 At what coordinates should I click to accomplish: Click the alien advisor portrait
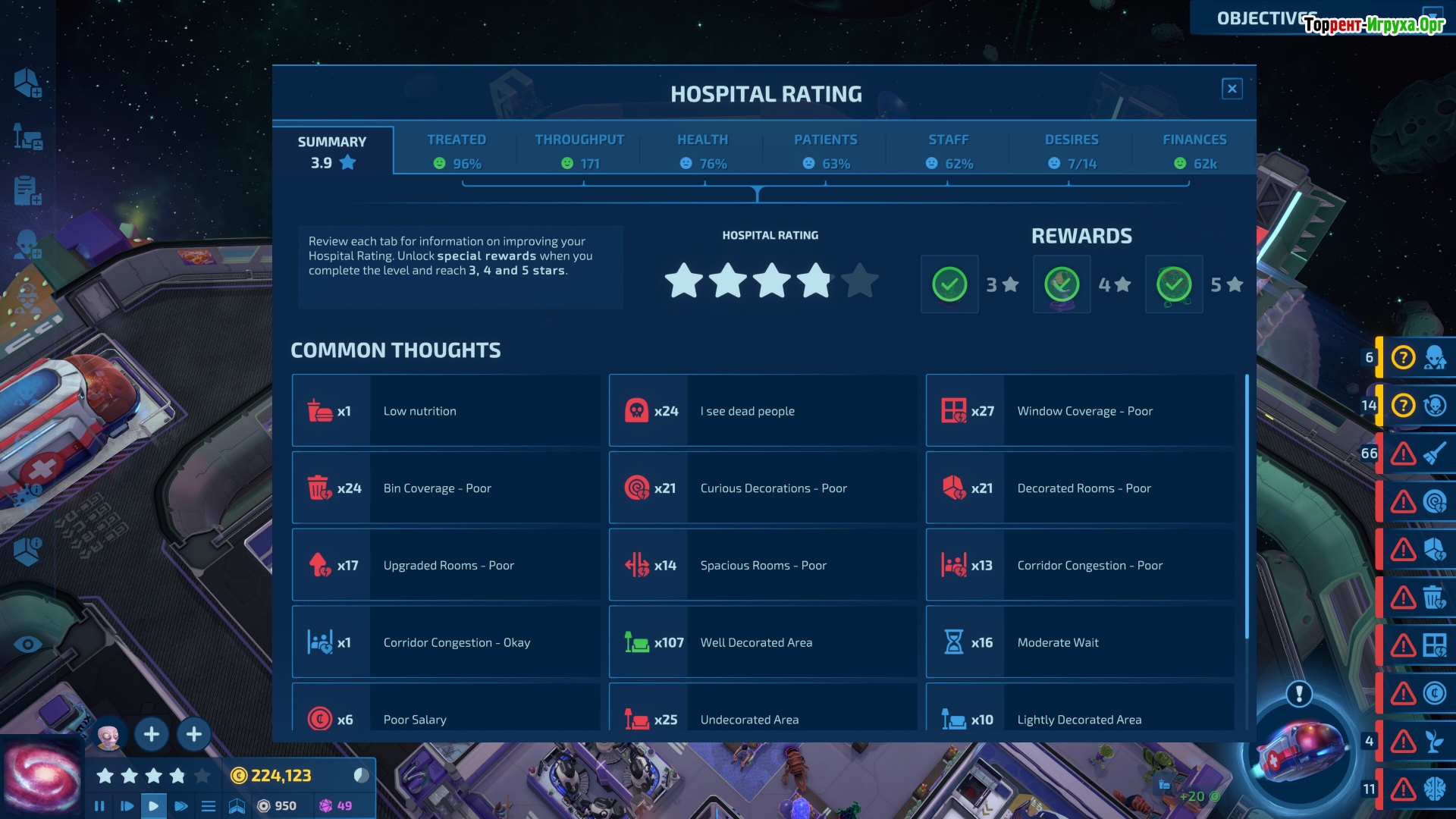click(x=108, y=734)
